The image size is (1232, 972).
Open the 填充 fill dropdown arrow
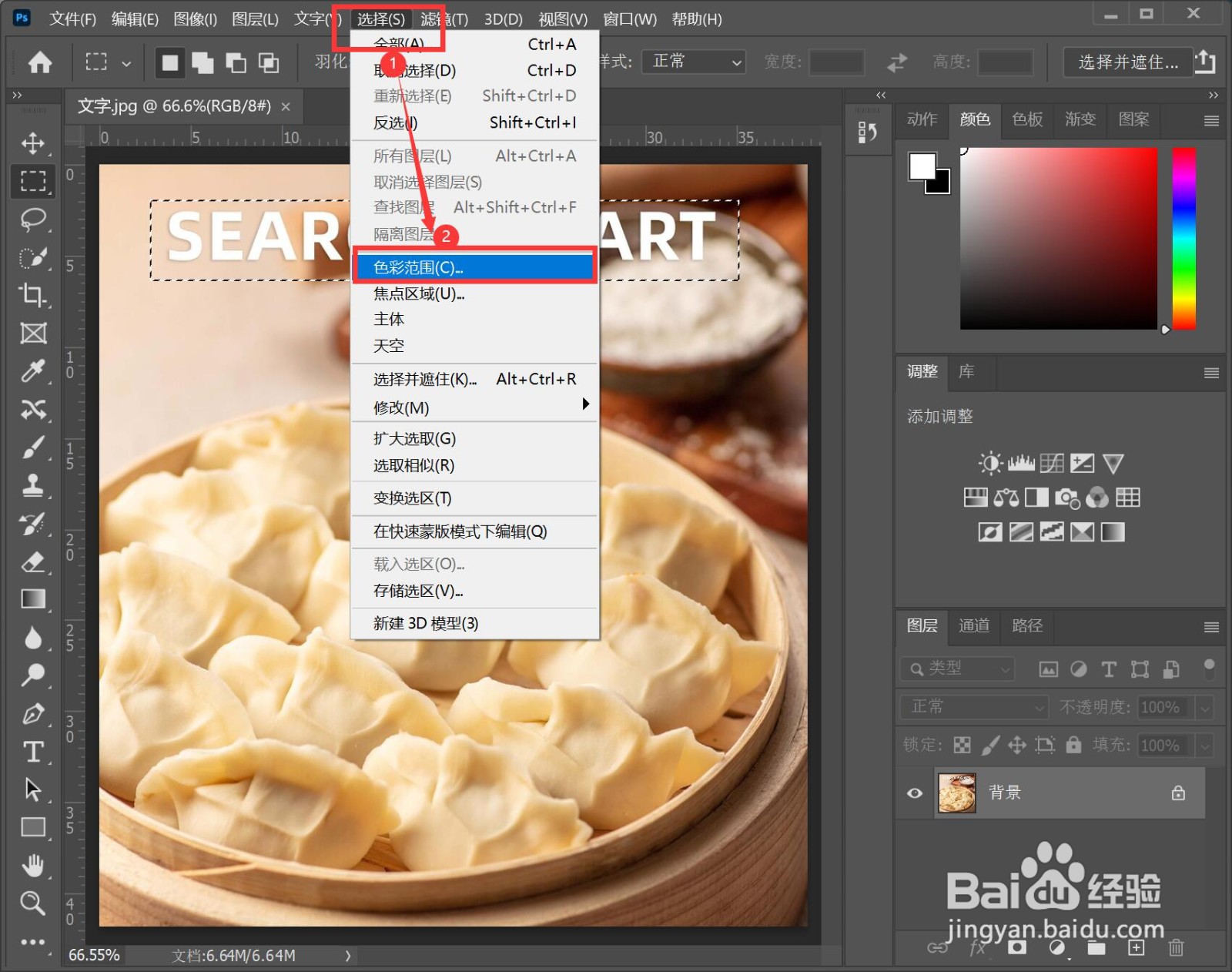tap(1205, 746)
